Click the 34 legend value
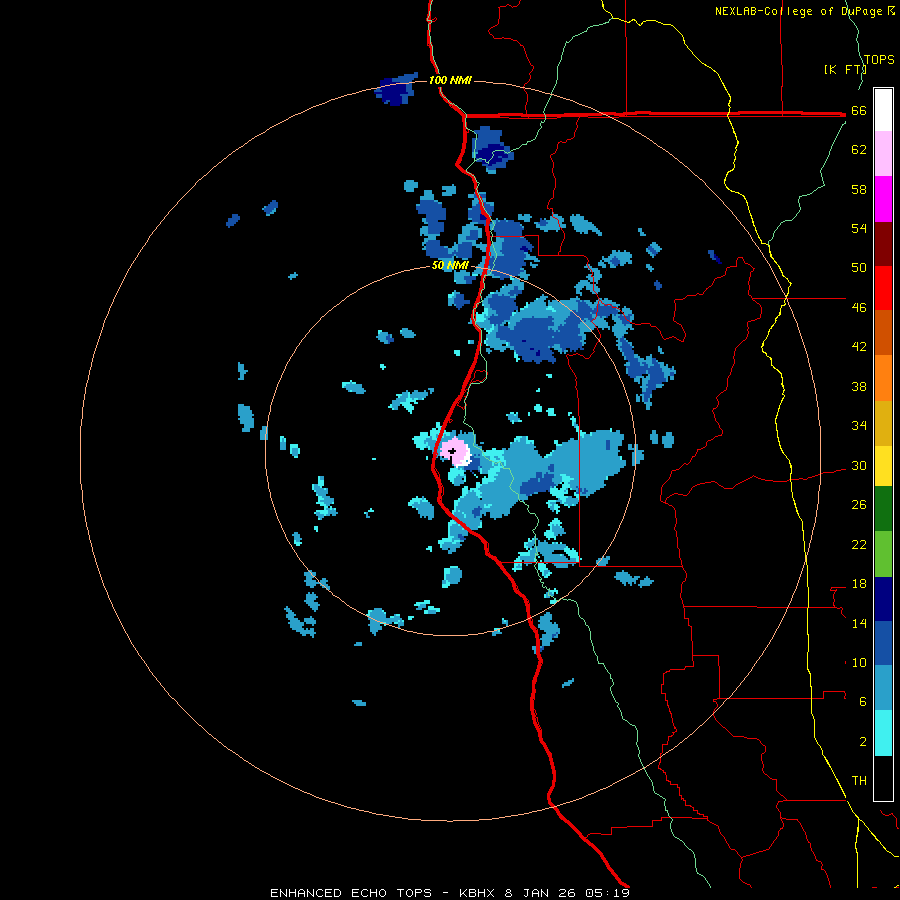Viewport: 900px width, 900px height. coord(859,426)
